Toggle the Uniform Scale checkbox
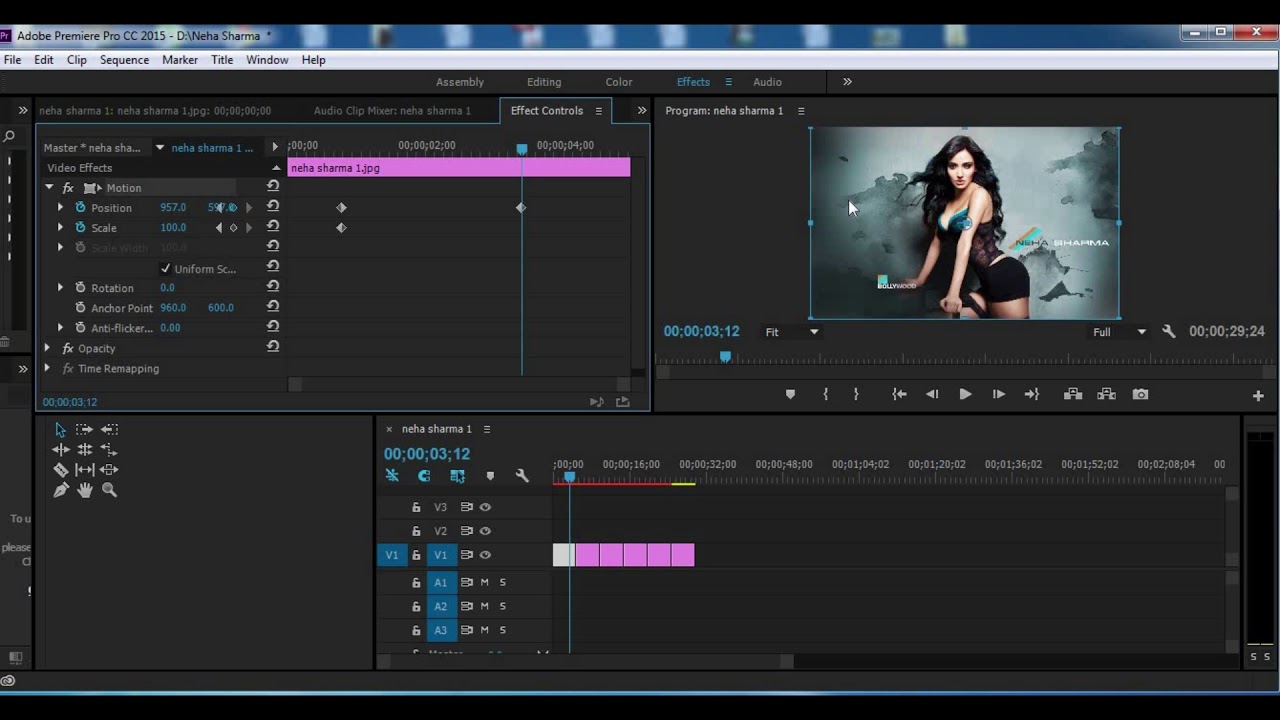 (x=166, y=269)
